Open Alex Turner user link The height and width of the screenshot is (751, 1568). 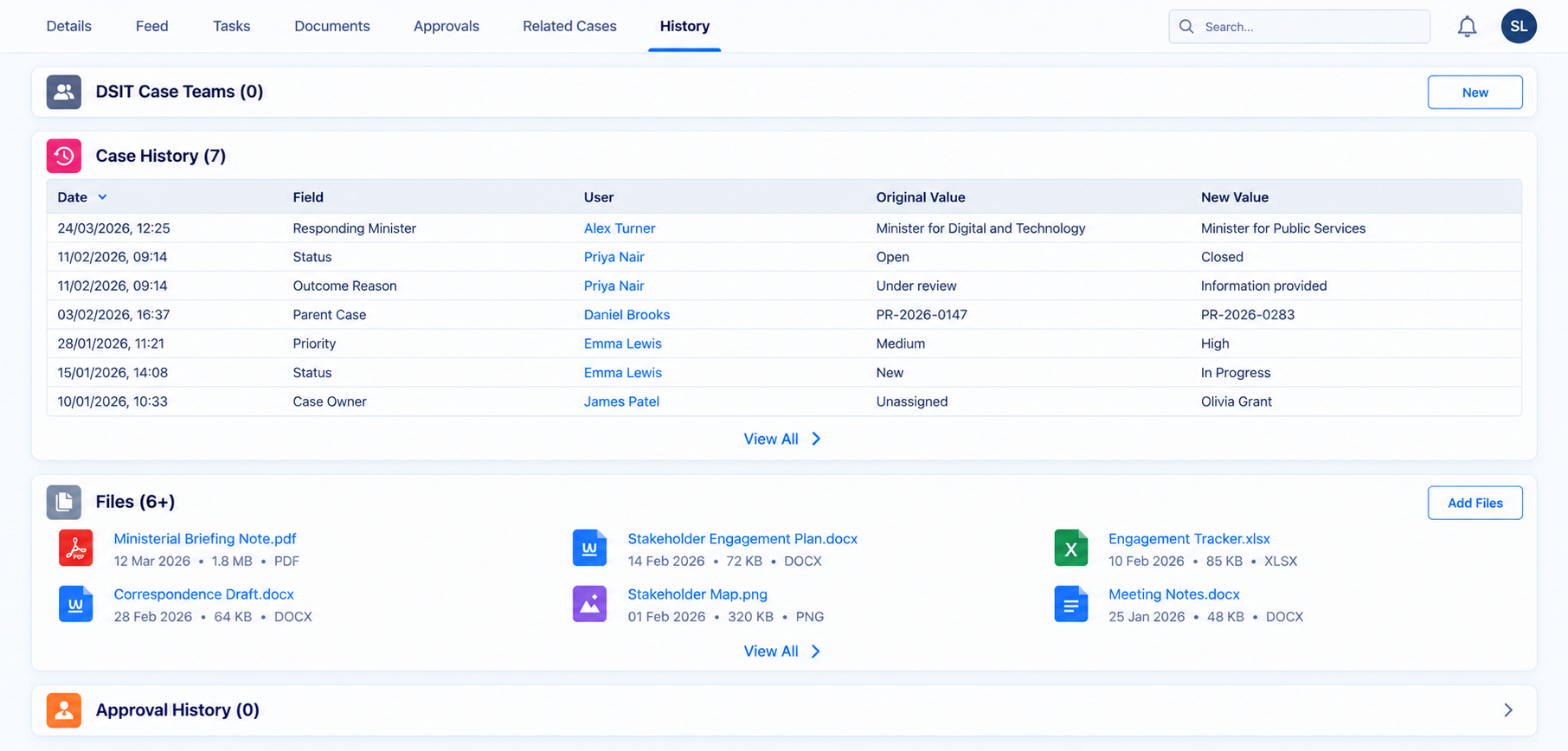point(620,228)
